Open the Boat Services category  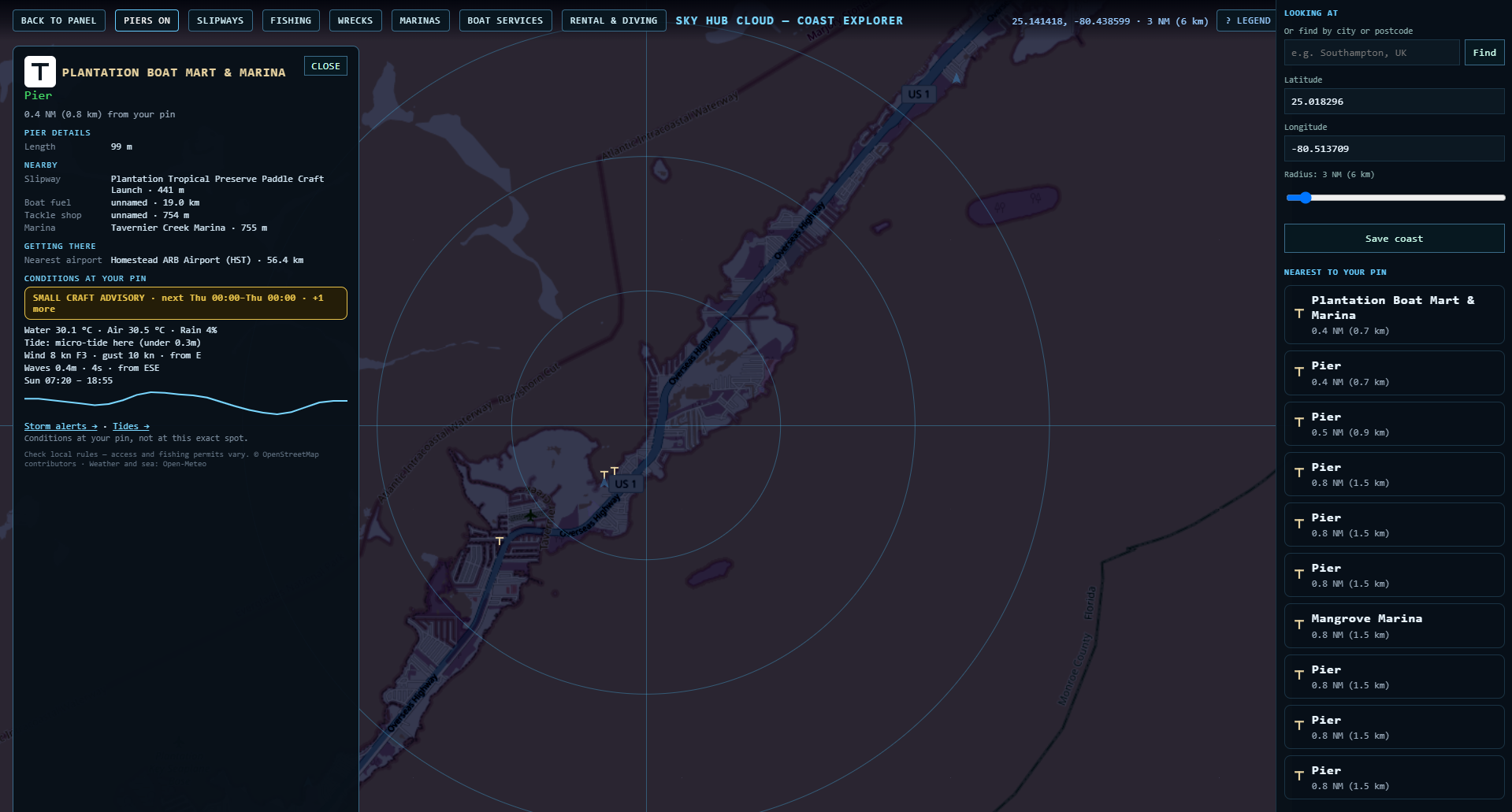pos(505,20)
